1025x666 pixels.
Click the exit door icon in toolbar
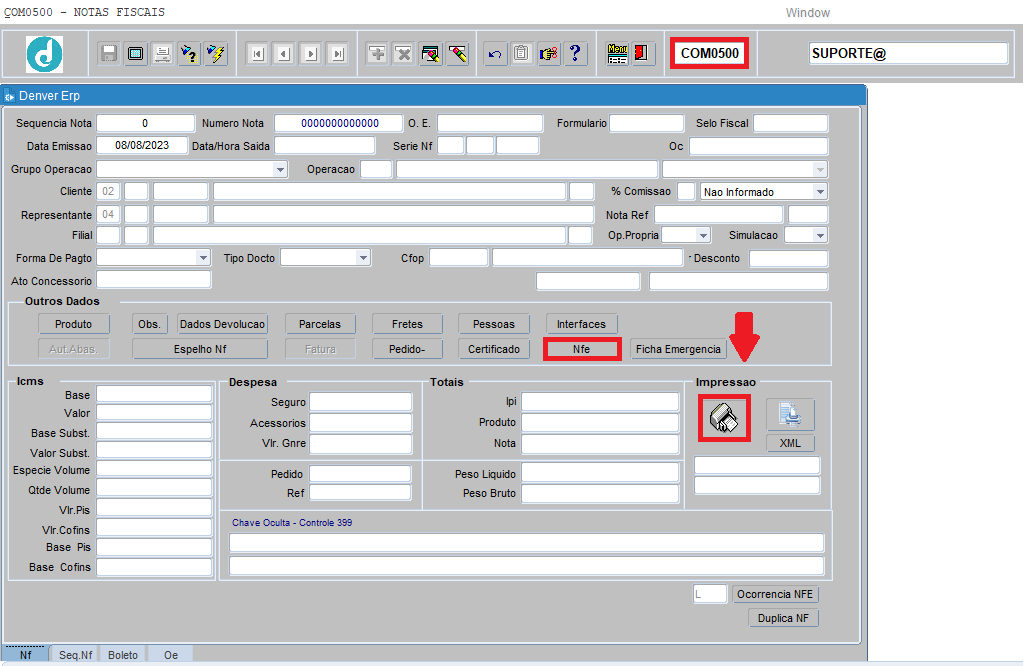(x=643, y=54)
